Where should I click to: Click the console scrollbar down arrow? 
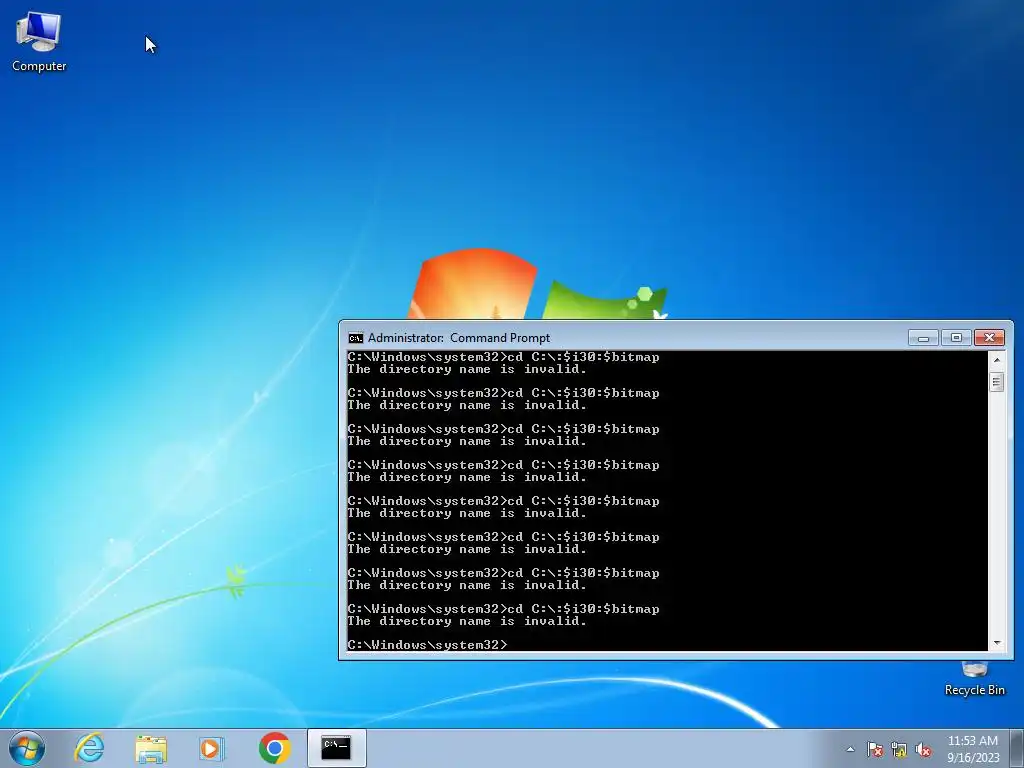pos(997,643)
